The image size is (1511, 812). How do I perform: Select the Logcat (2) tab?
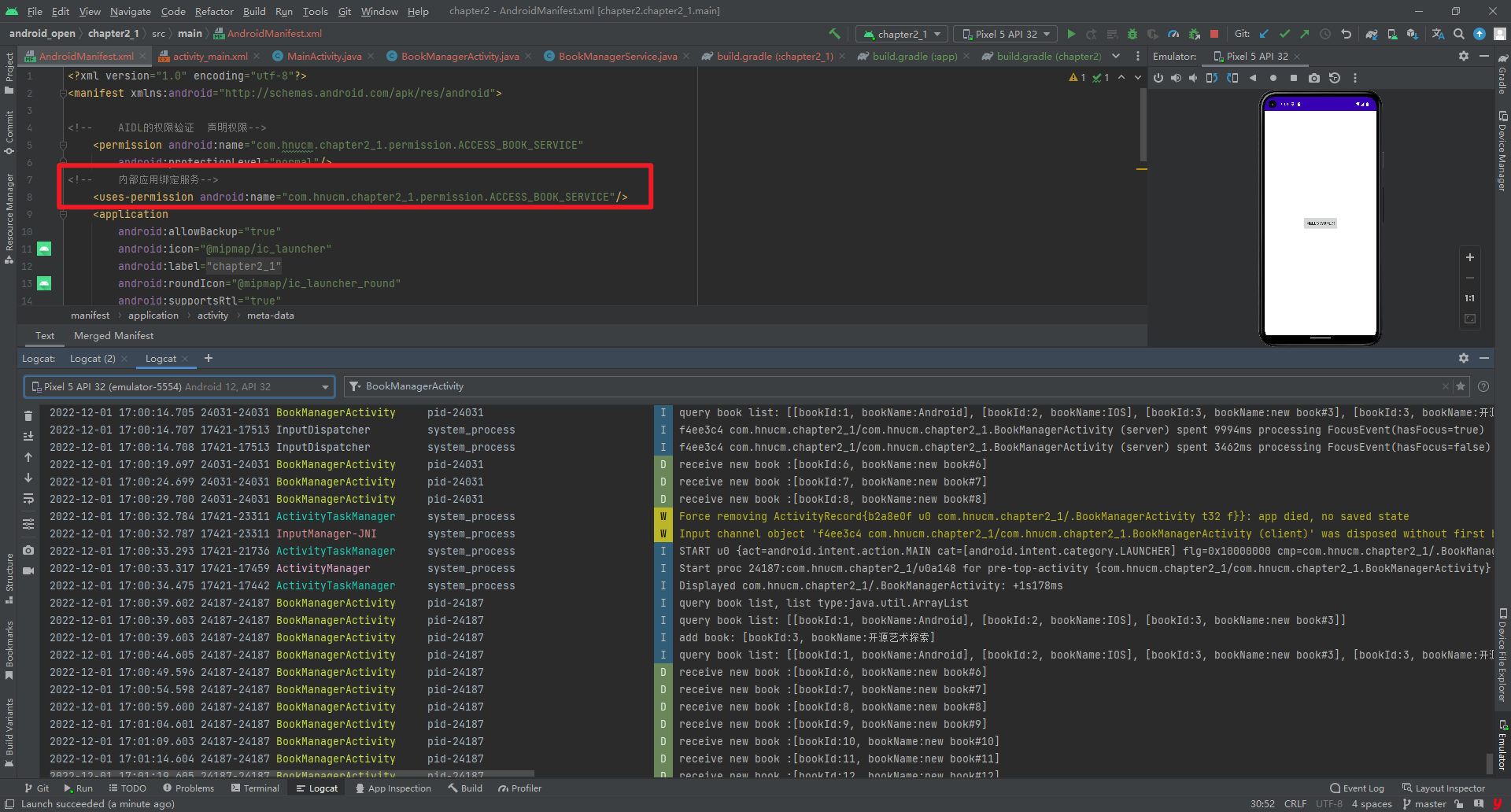click(92, 358)
